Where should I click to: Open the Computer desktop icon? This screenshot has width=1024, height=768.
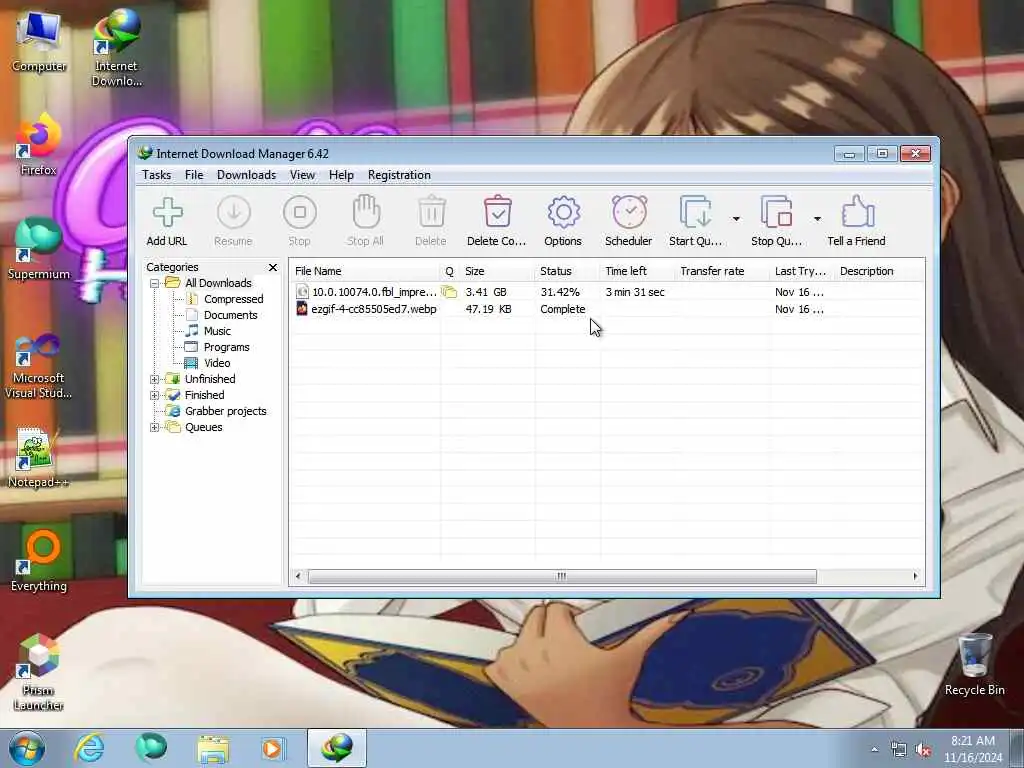(x=39, y=42)
